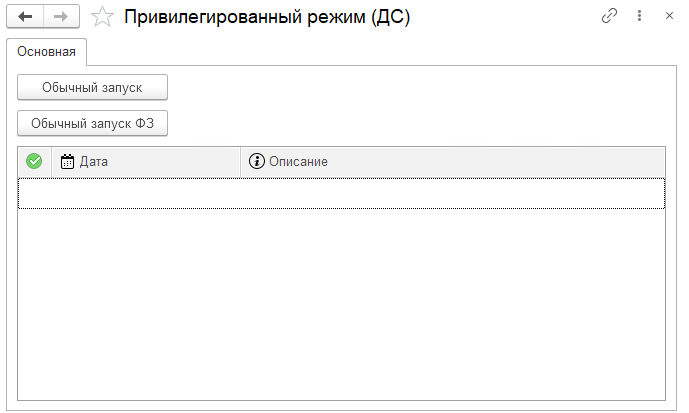Click blank table area below the row
Viewport: 689px width, 413px height.
tap(341, 304)
